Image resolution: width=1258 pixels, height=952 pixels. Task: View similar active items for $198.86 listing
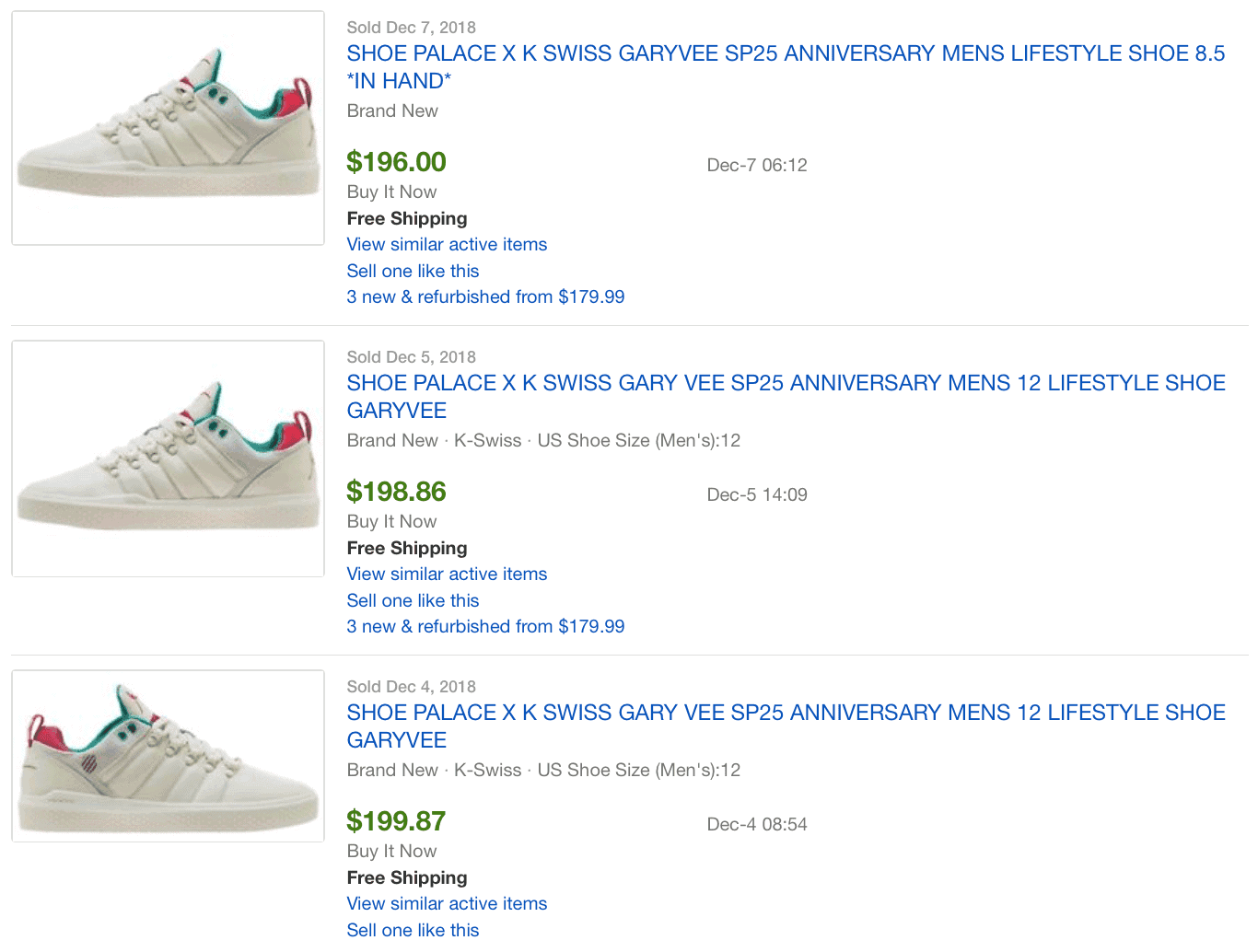point(447,575)
